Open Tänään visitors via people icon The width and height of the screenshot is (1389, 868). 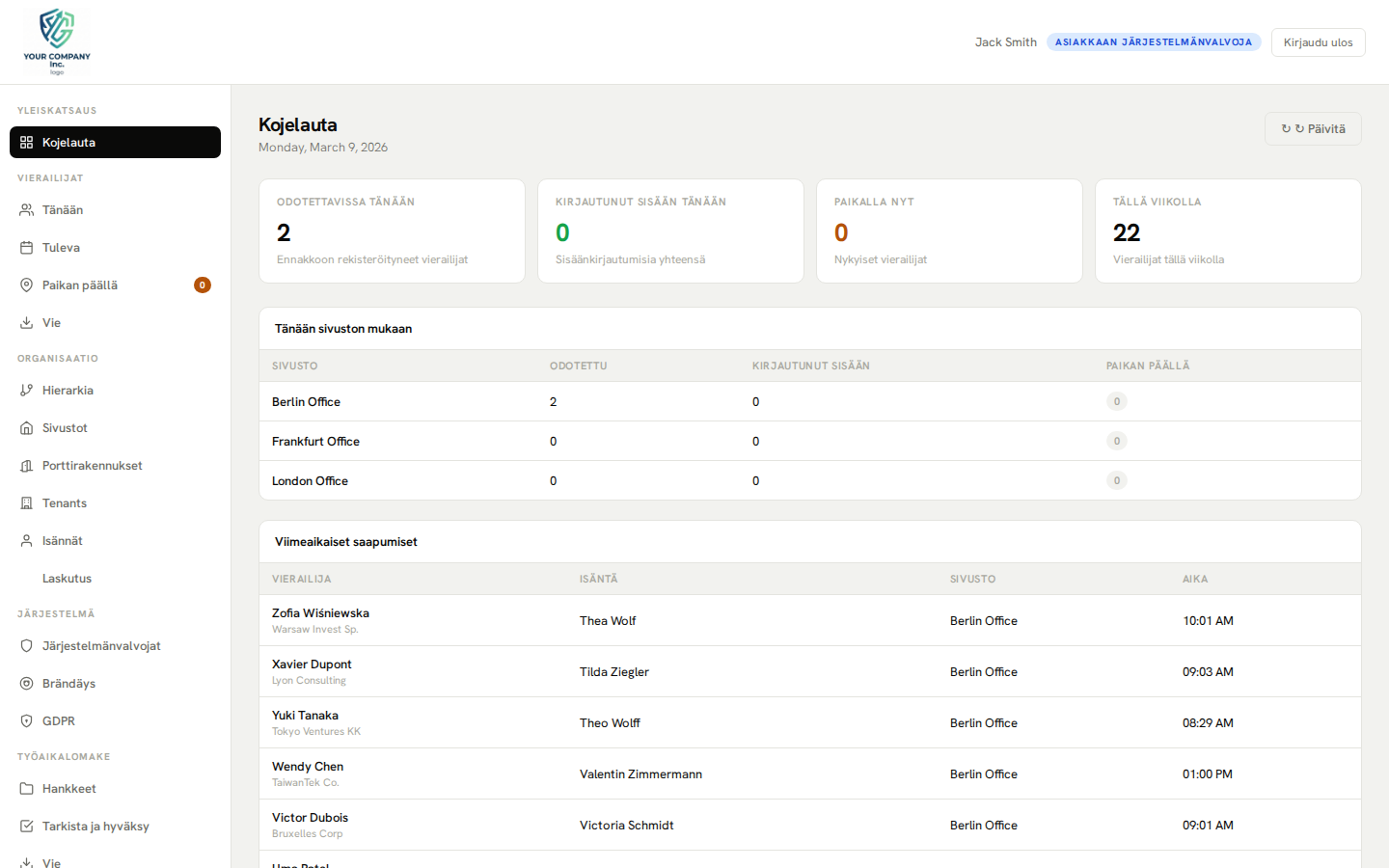(x=26, y=209)
